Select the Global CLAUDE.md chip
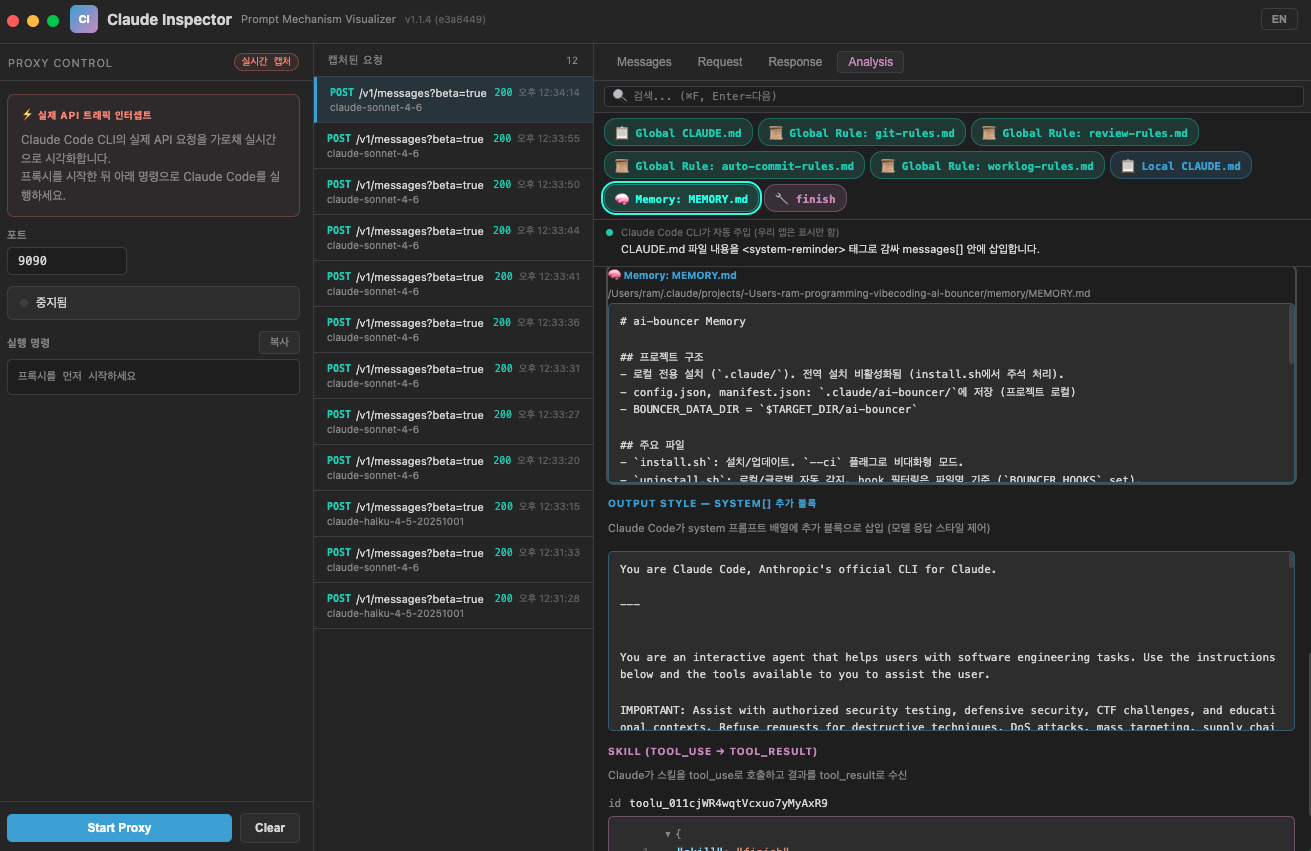This screenshot has height=851, width=1311. [x=678, y=133]
